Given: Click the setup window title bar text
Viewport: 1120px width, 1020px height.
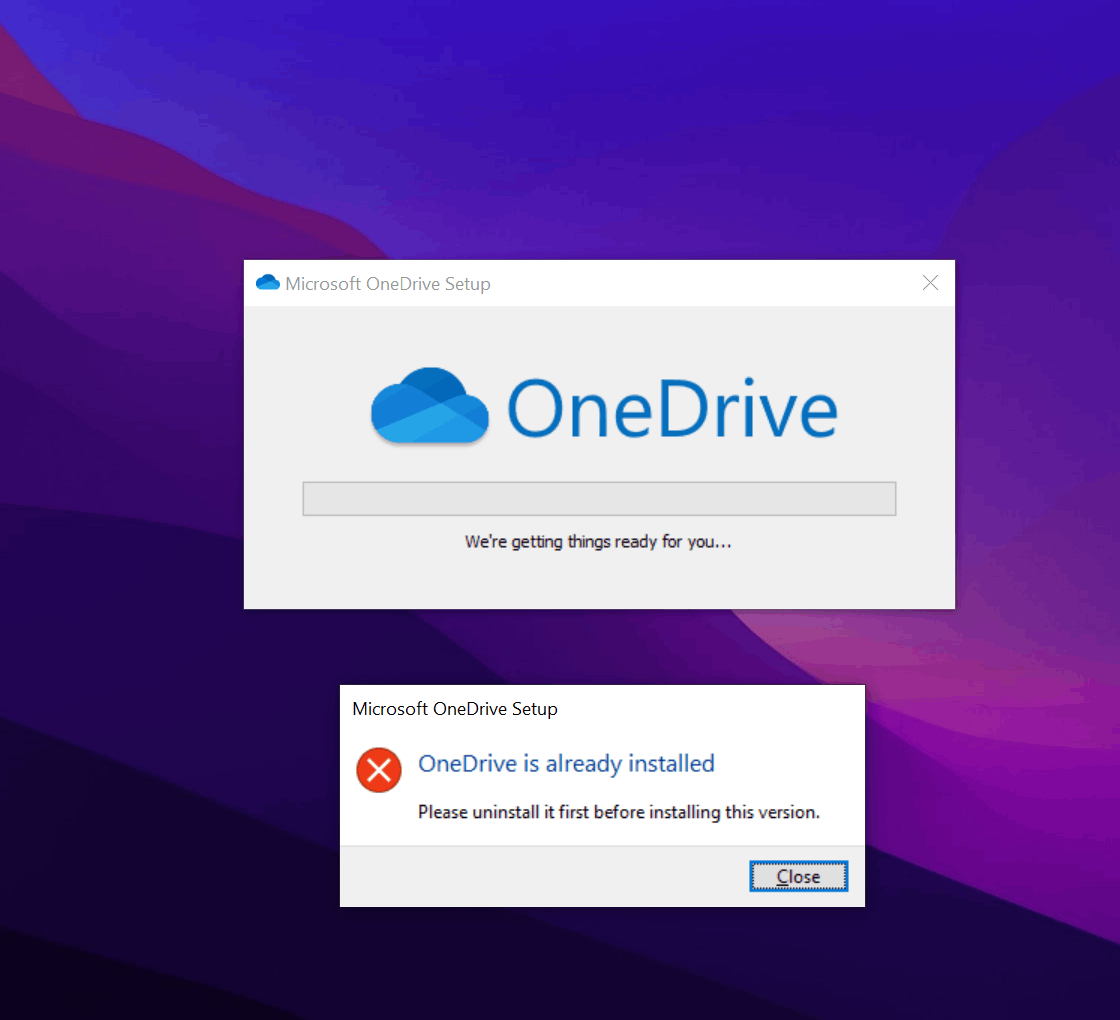Looking at the screenshot, I should point(388,284).
